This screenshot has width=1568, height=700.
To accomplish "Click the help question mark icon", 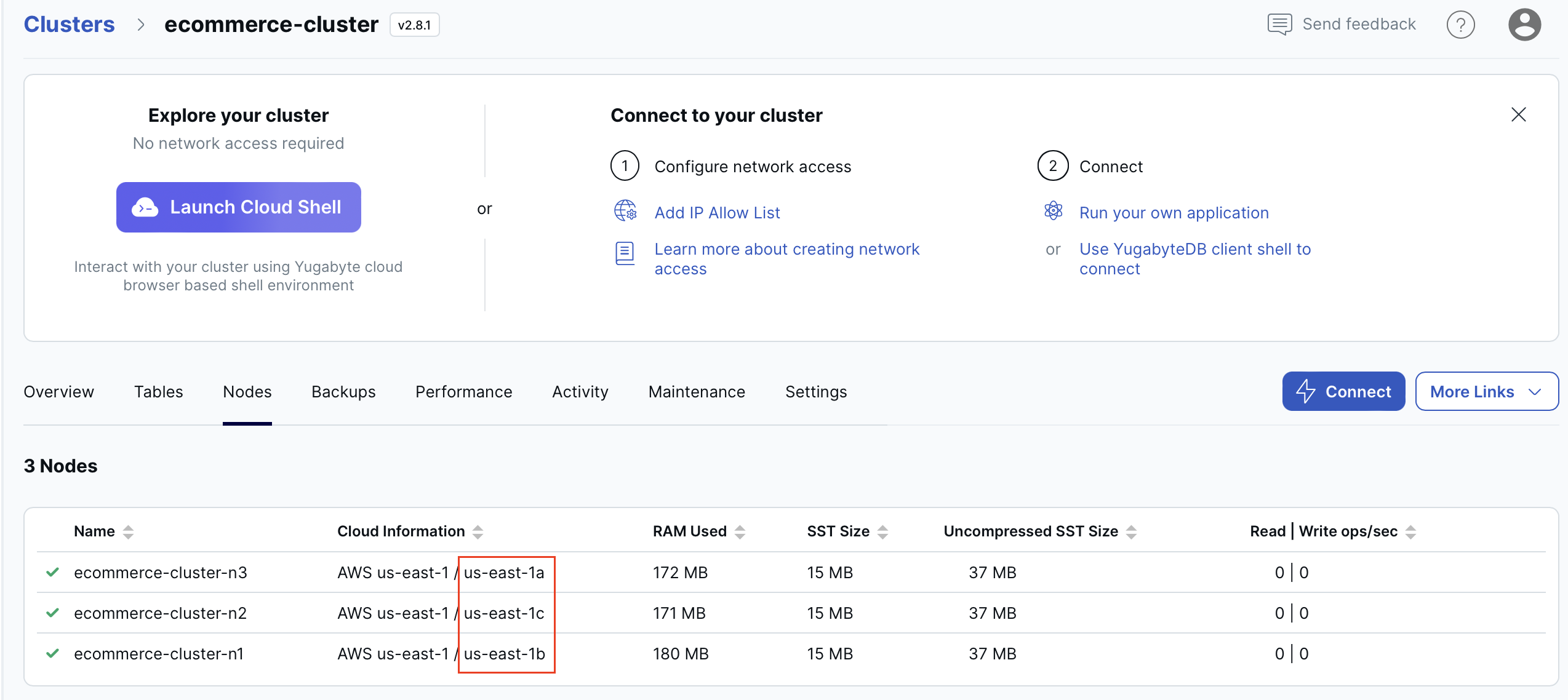I will pyautogui.click(x=1461, y=24).
